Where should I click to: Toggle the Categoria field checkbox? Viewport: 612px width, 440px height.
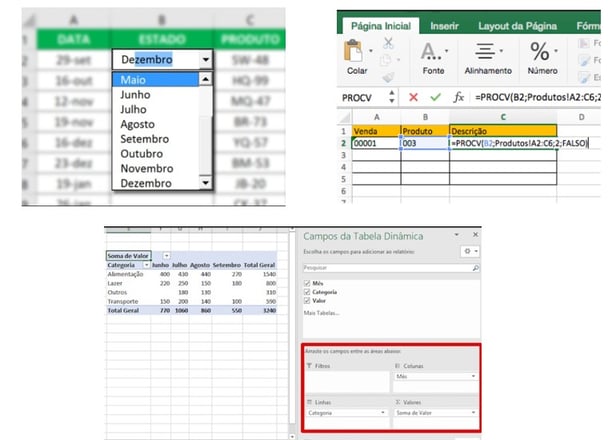pos(307,292)
